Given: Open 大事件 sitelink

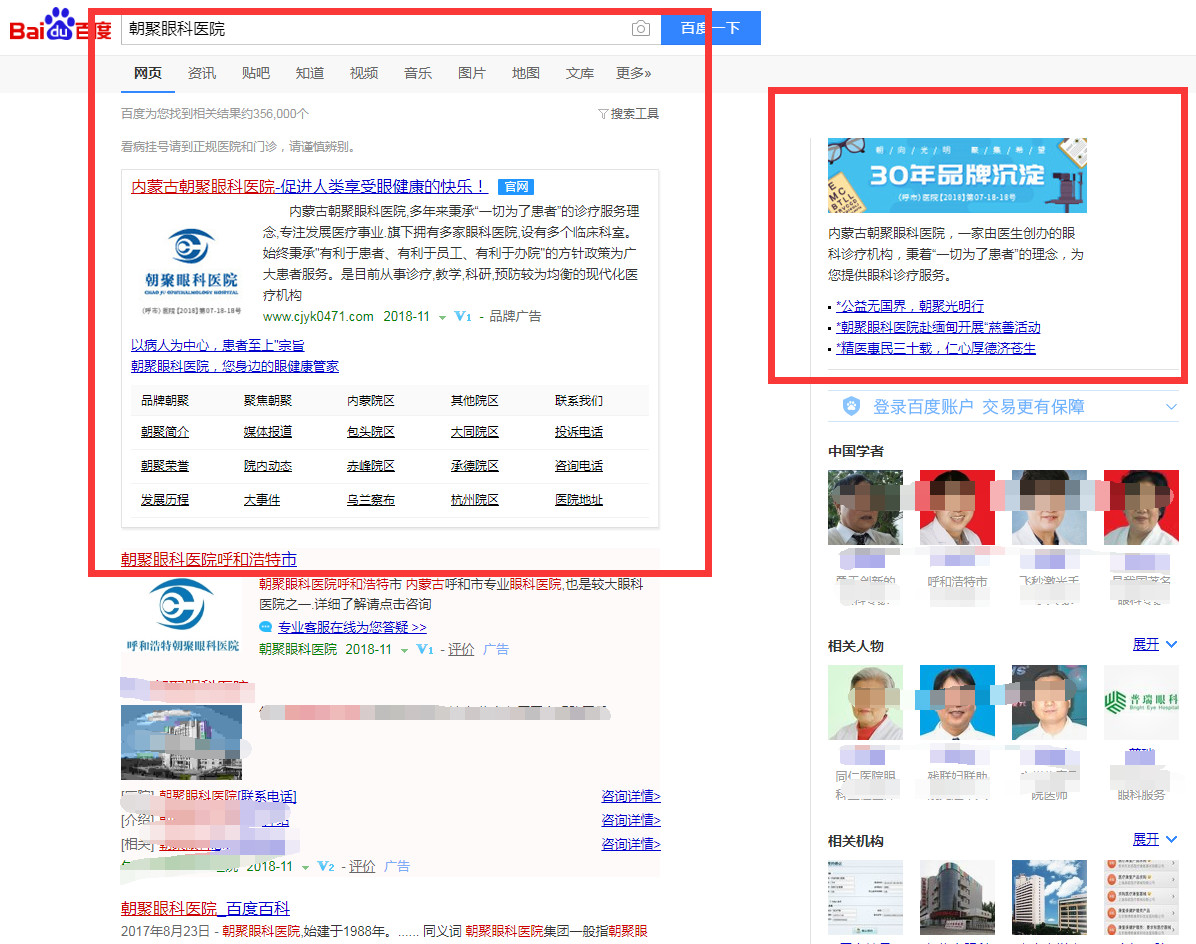Looking at the screenshot, I should pos(262,500).
